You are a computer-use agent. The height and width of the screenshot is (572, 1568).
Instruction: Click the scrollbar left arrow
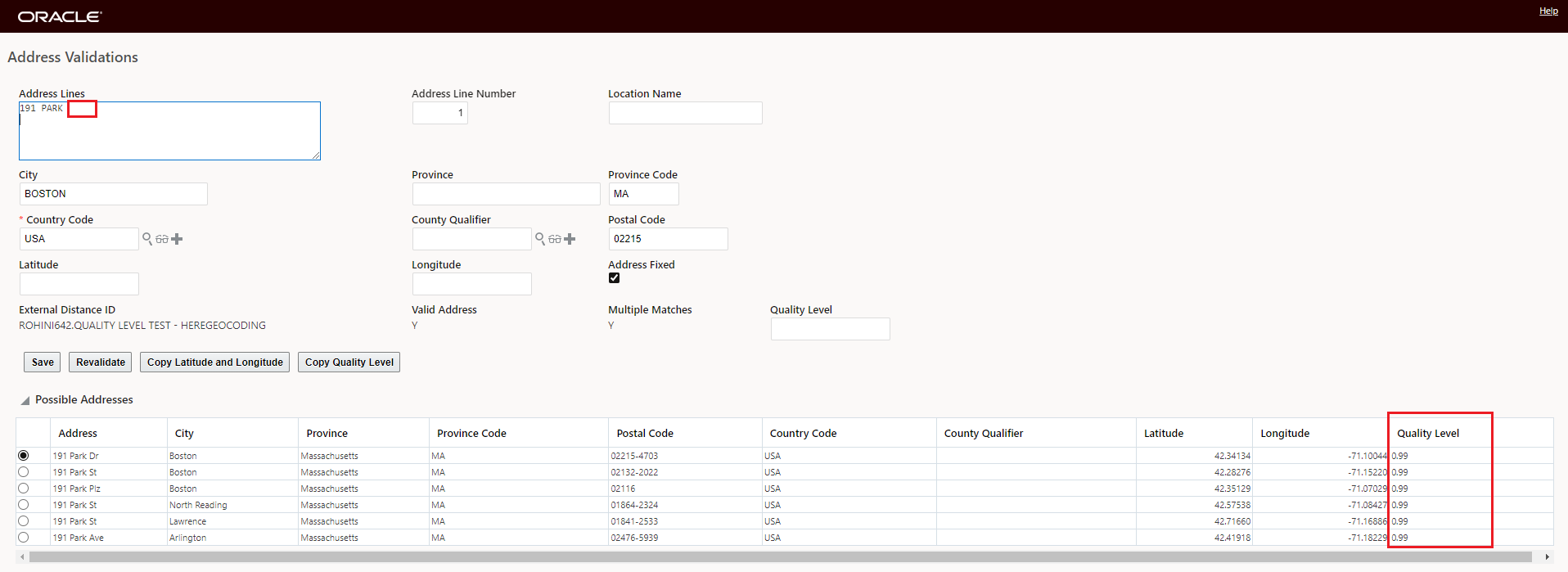pyautogui.click(x=22, y=556)
